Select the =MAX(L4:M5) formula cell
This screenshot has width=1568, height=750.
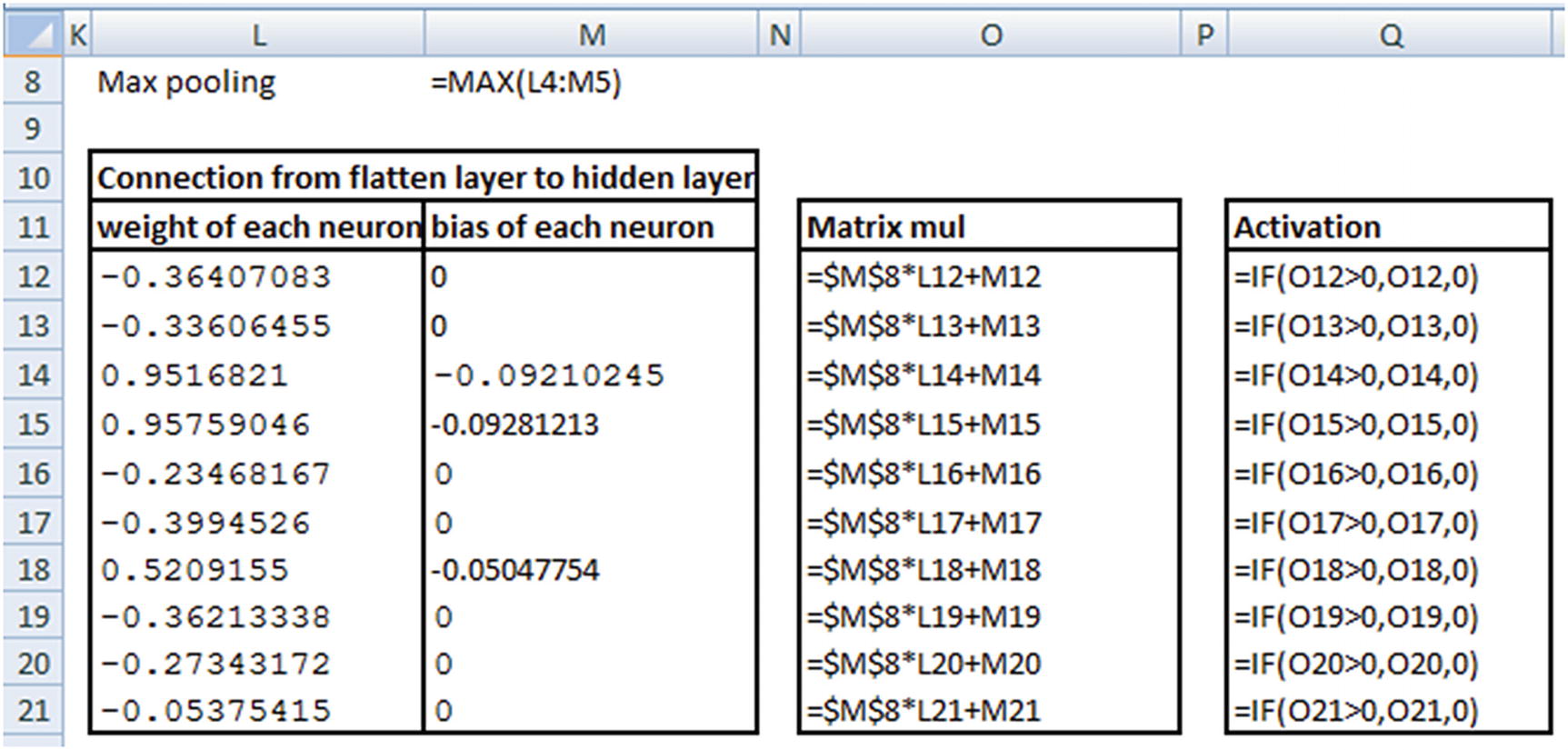(x=592, y=82)
